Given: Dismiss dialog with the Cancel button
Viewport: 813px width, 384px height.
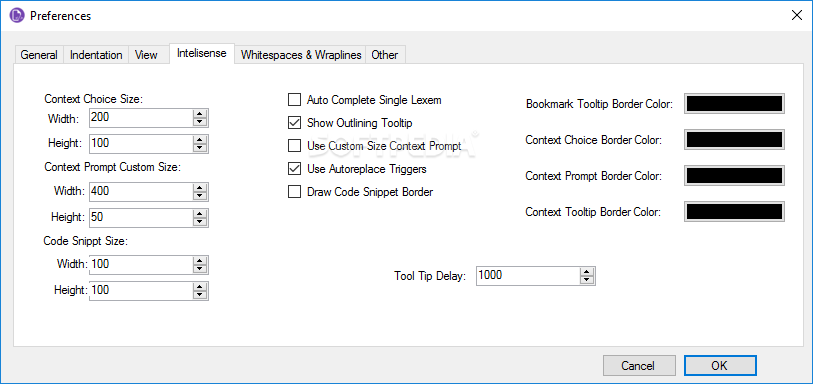Looking at the screenshot, I should click(639, 365).
